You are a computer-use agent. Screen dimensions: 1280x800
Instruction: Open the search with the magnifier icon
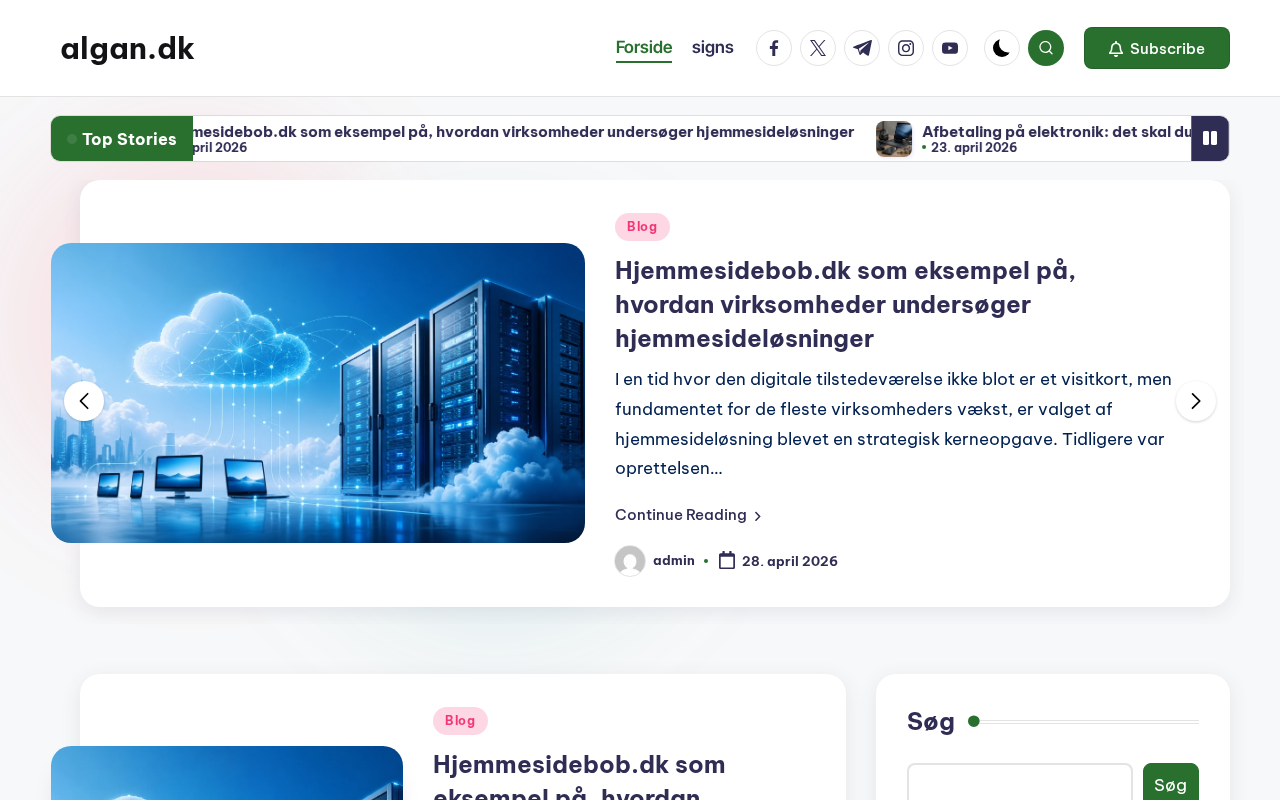pyautogui.click(x=1046, y=48)
